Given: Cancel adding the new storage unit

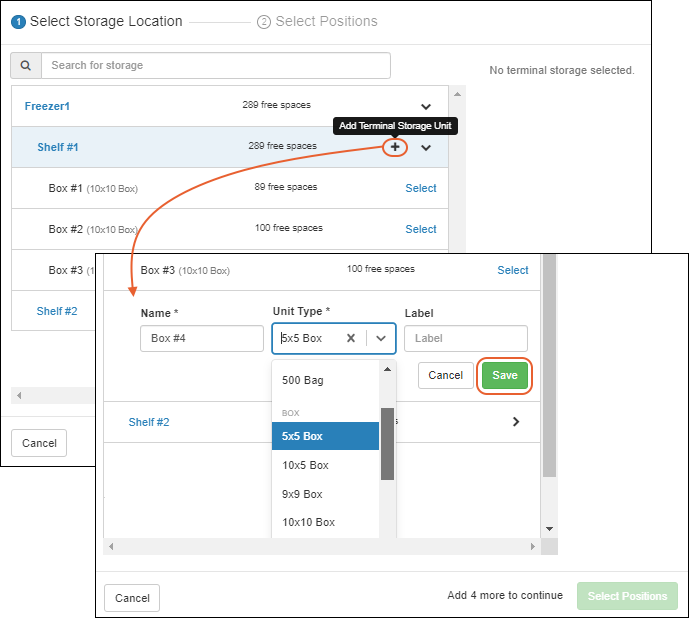Looking at the screenshot, I should click(x=445, y=375).
